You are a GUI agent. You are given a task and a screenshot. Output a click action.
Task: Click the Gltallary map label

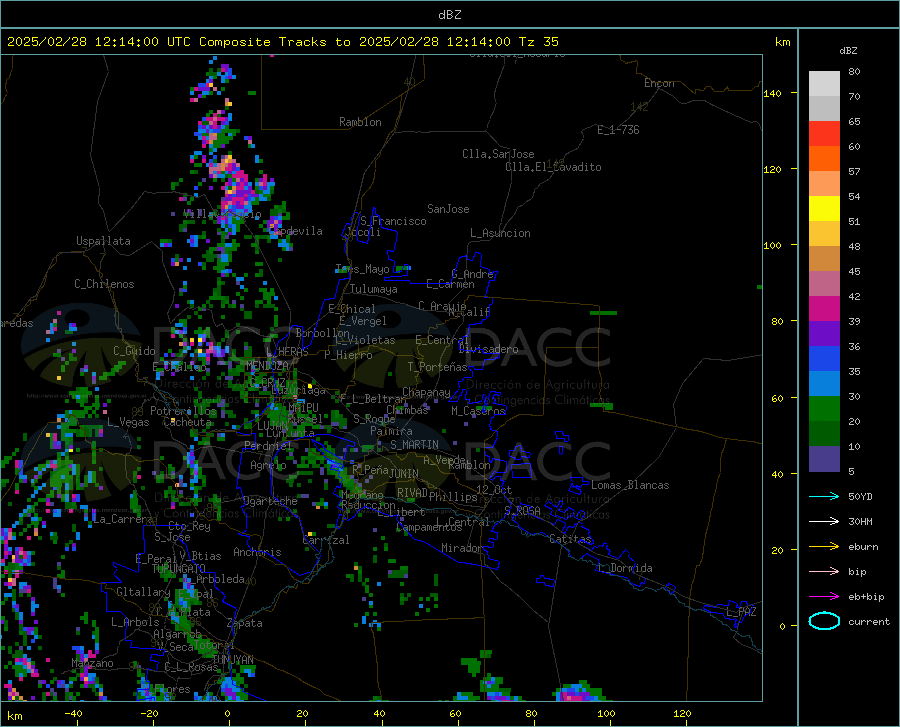(x=143, y=592)
